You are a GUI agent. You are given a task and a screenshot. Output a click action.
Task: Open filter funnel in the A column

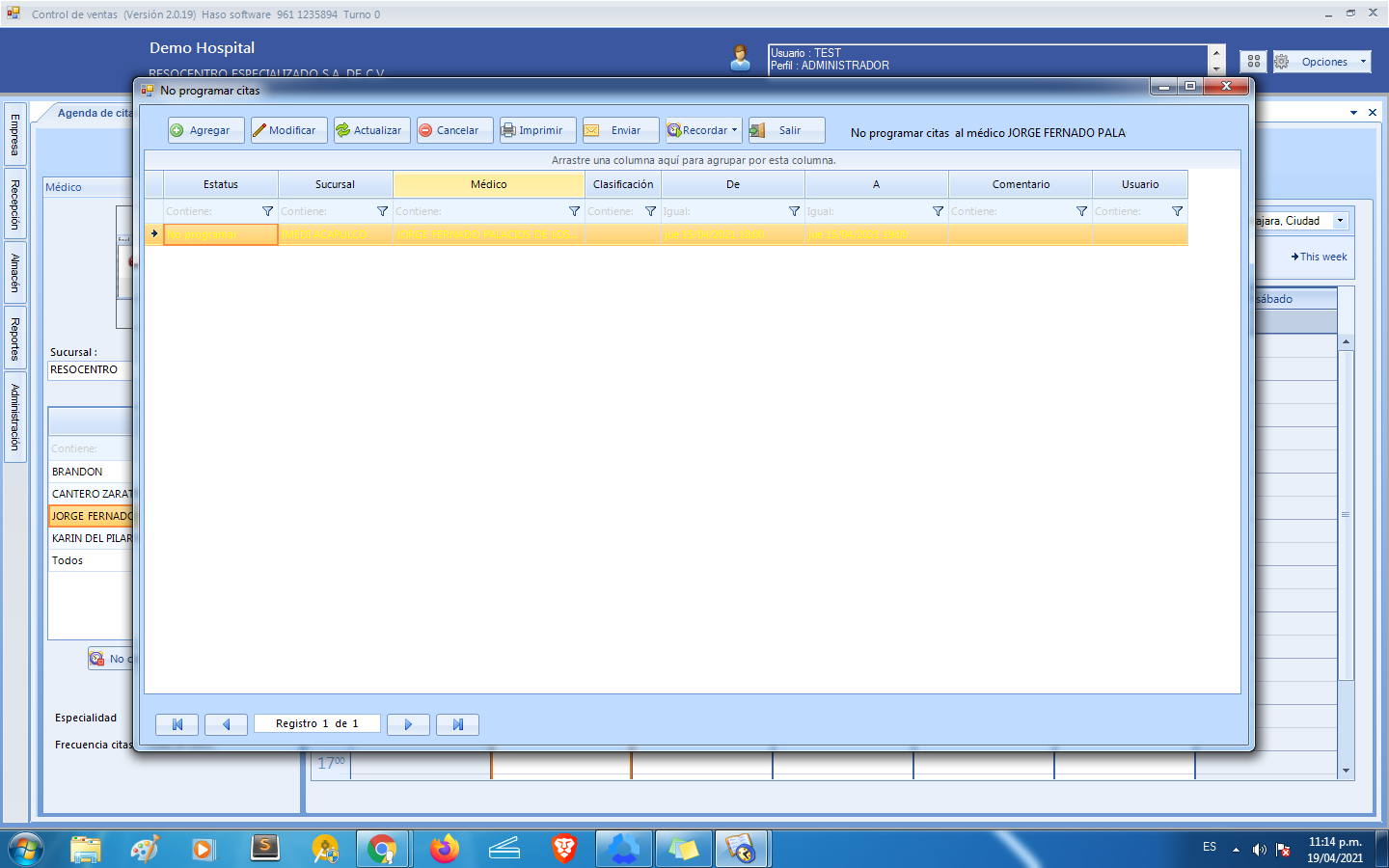(938, 211)
